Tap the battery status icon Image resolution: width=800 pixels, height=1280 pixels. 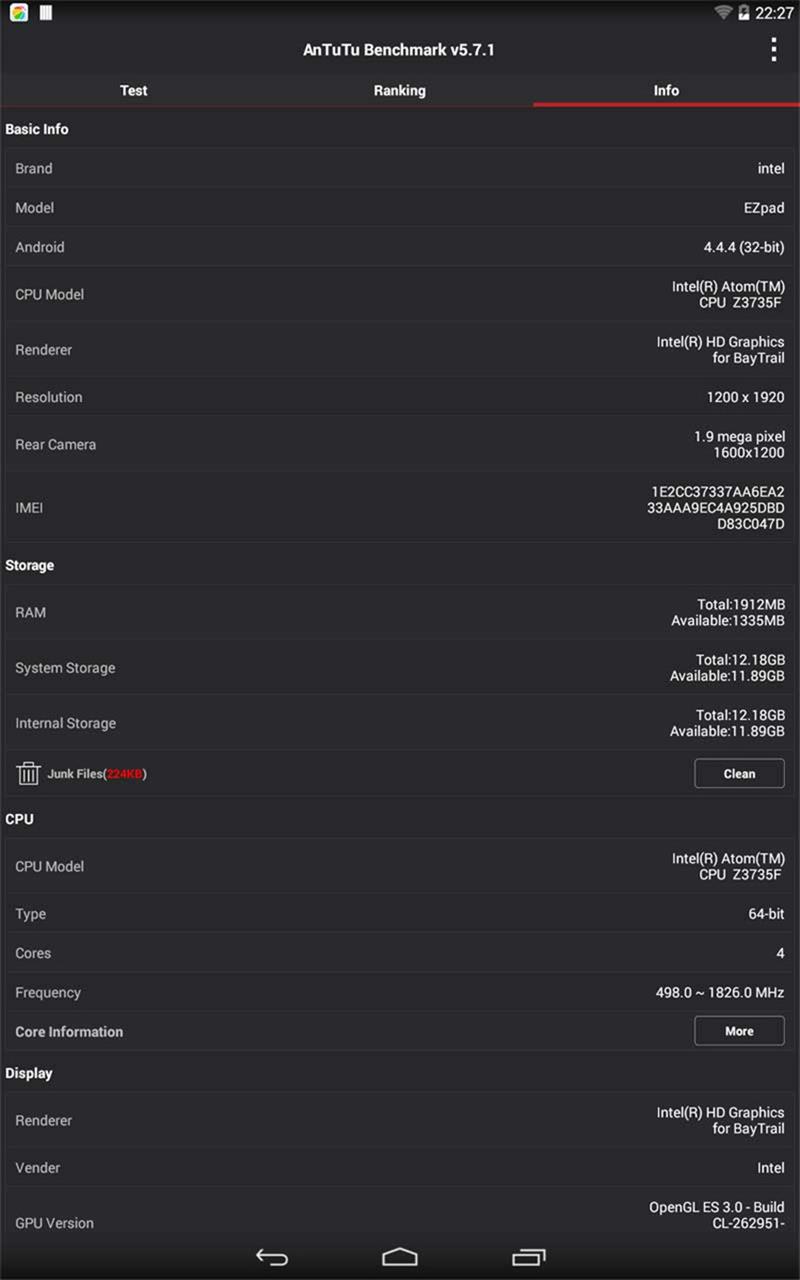pyautogui.click(x=744, y=13)
